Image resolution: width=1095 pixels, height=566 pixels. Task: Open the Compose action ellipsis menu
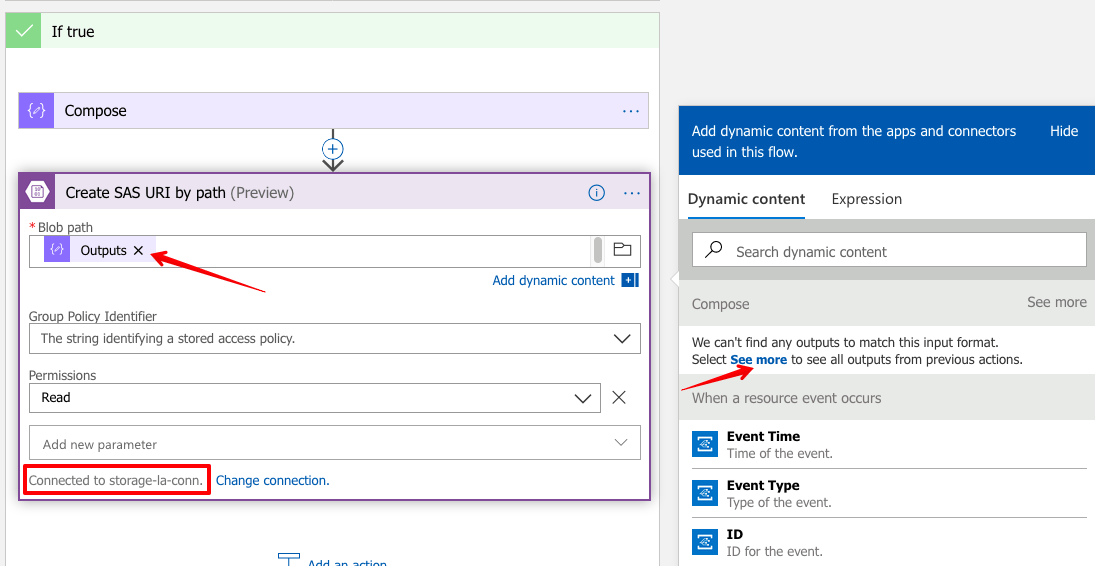(x=631, y=111)
